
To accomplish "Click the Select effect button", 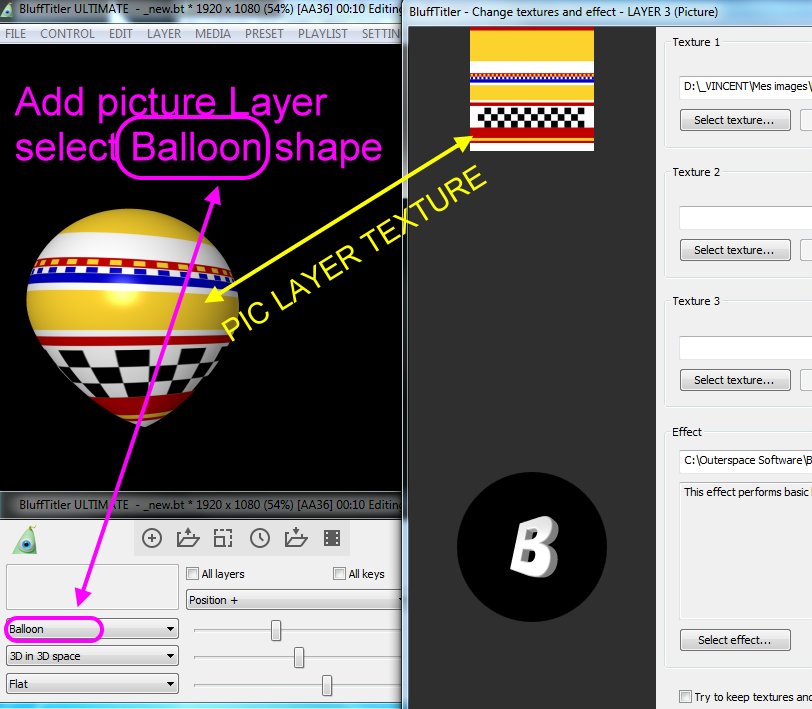I will click(735, 640).
